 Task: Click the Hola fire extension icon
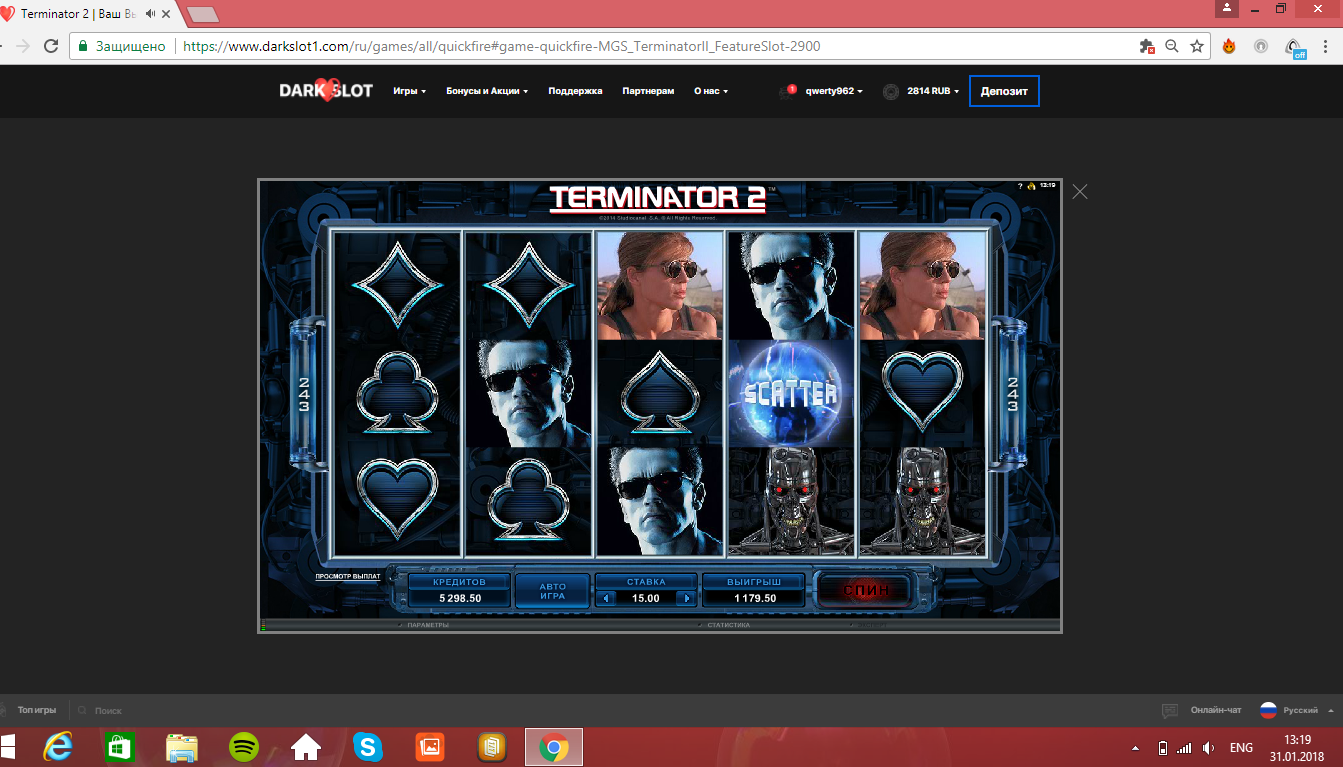[x=1229, y=46]
